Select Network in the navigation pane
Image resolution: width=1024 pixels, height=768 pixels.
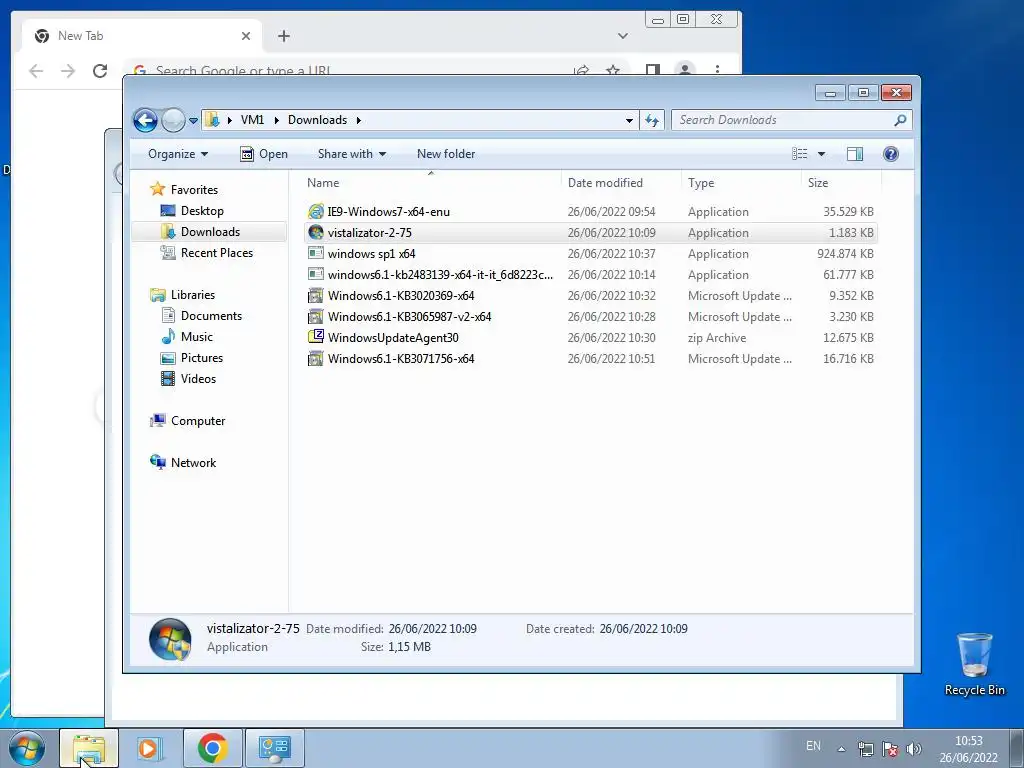[193, 463]
